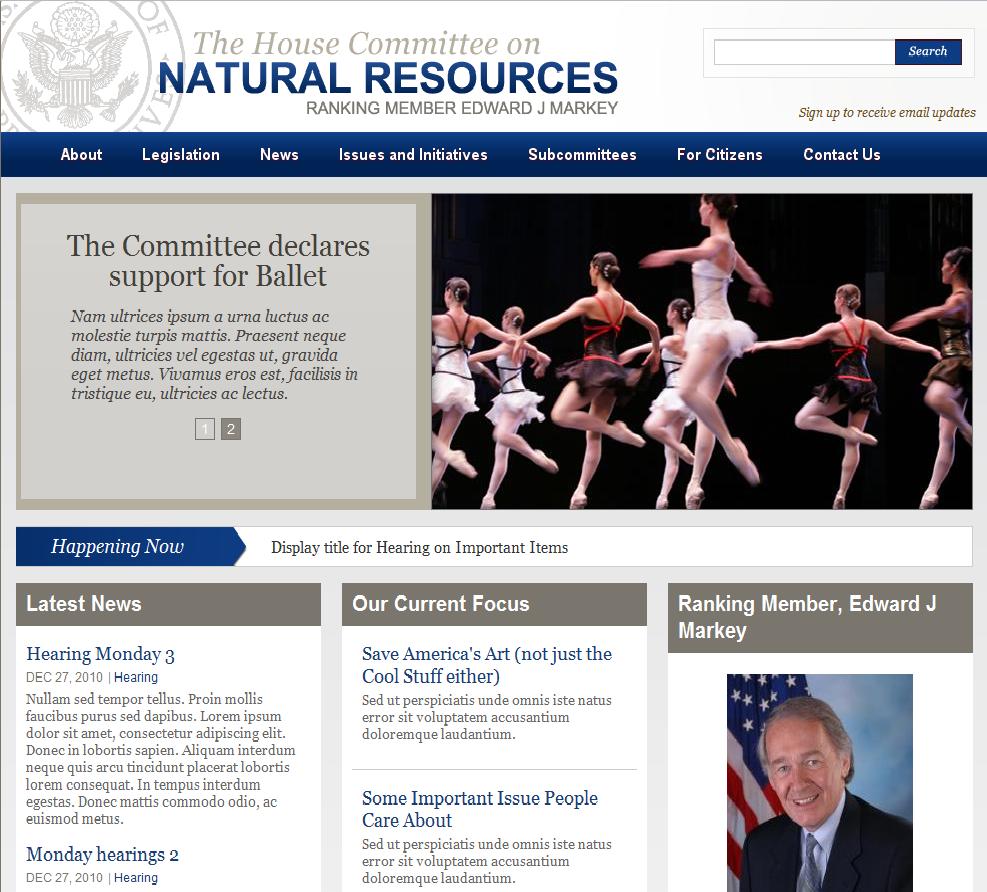Click the ballet dancers slideshow image
This screenshot has width=987, height=892.
pos(701,351)
